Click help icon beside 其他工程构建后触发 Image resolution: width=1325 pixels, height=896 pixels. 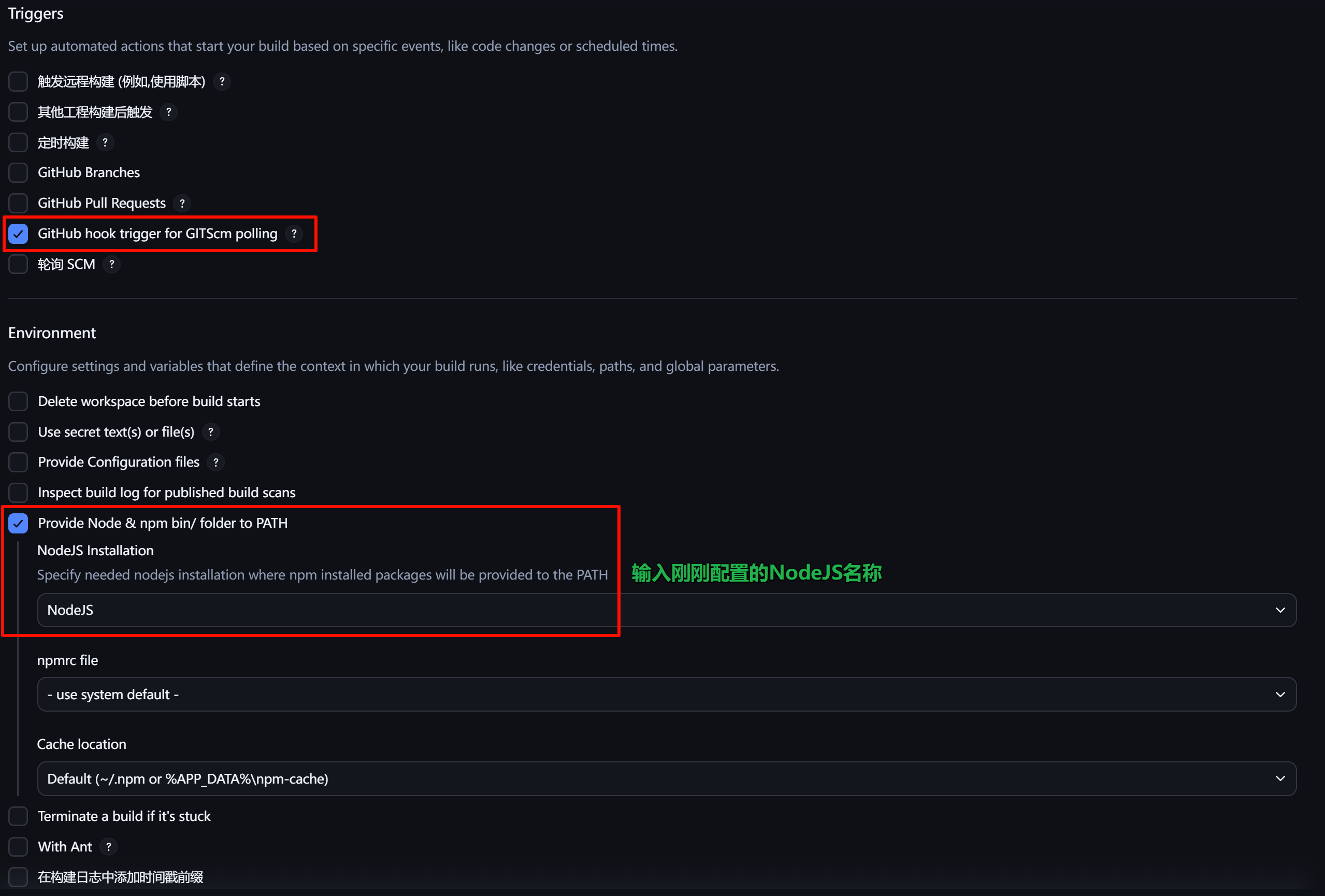click(x=168, y=112)
